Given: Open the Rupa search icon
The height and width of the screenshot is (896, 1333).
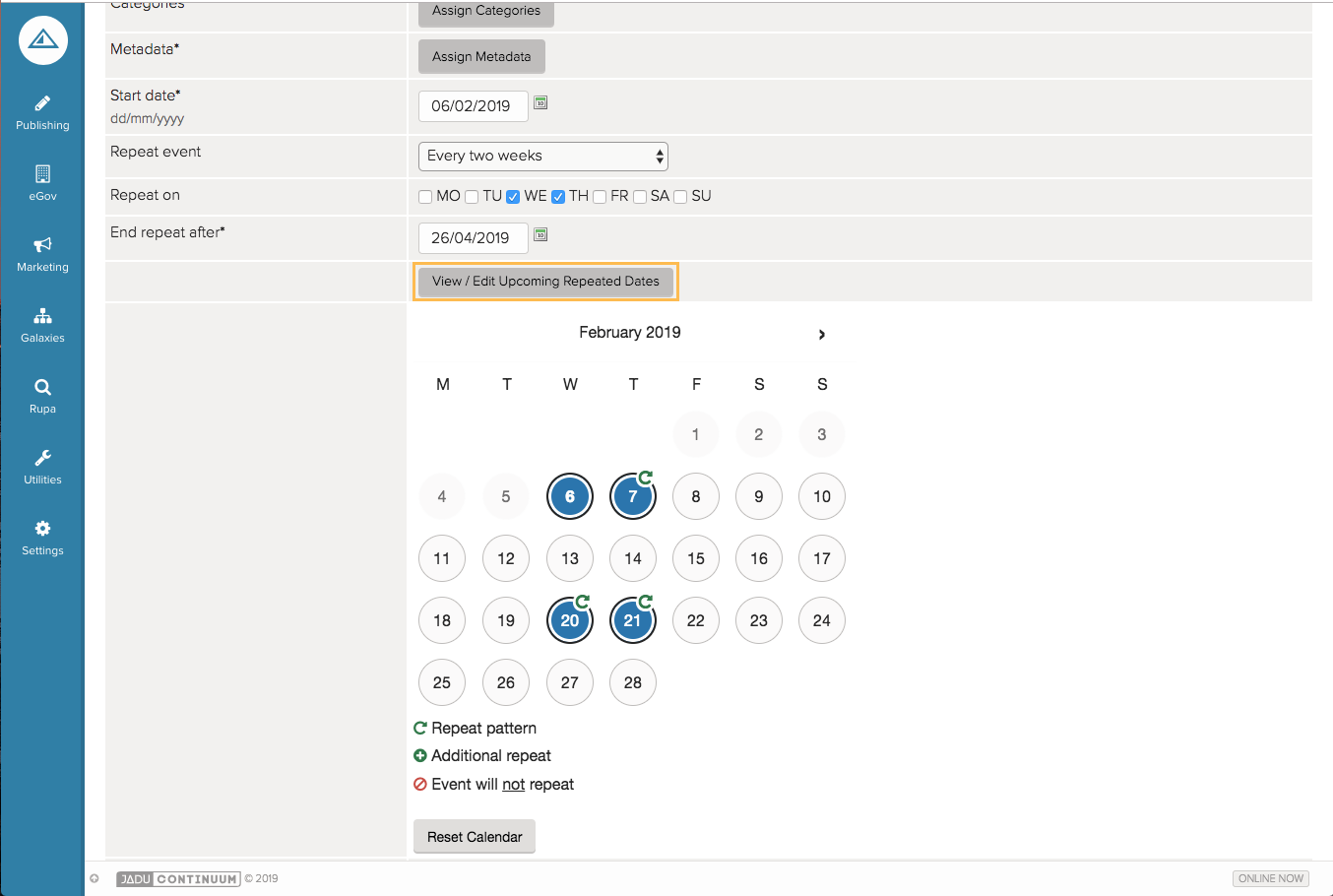Looking at the screenshot, I should [42, 387].
